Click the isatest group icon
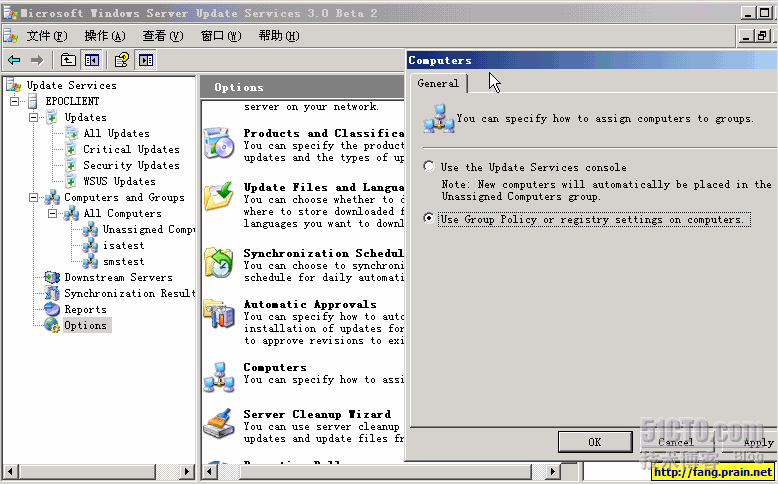778x484 pixels. pyautogui.click(x=90, y=245)
